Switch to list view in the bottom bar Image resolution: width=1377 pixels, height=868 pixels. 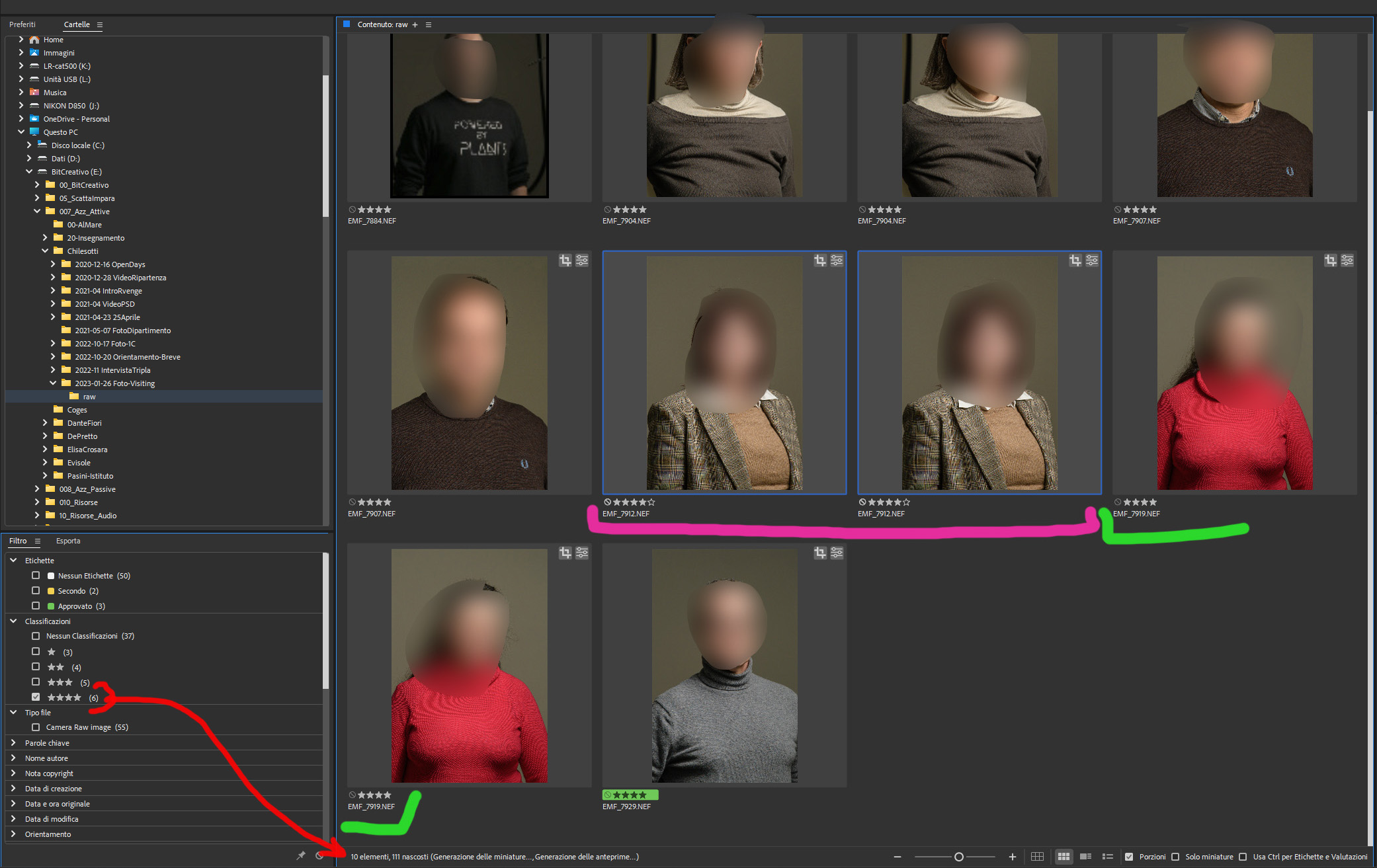(x=1108, y=856)
